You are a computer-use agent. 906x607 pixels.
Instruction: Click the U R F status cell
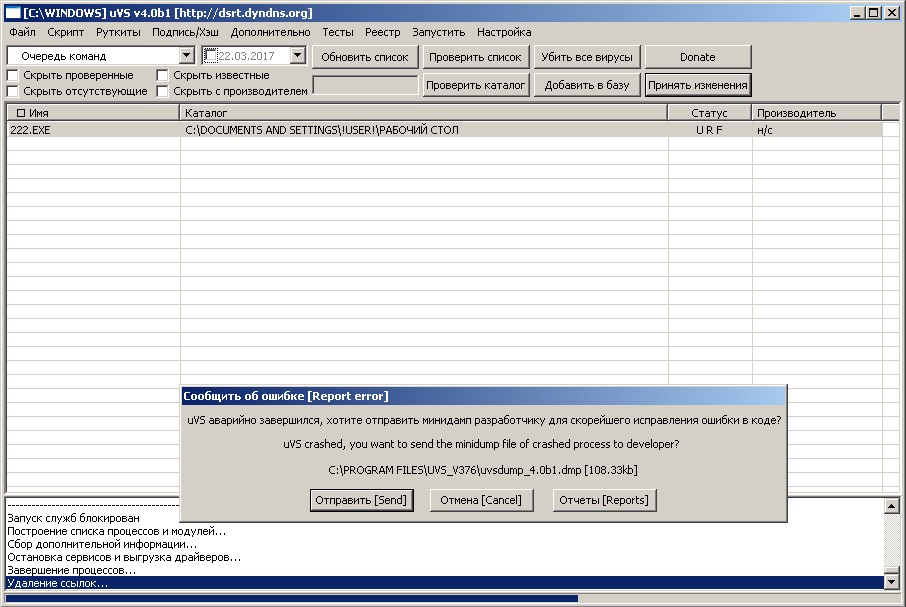tap(709, 130)
